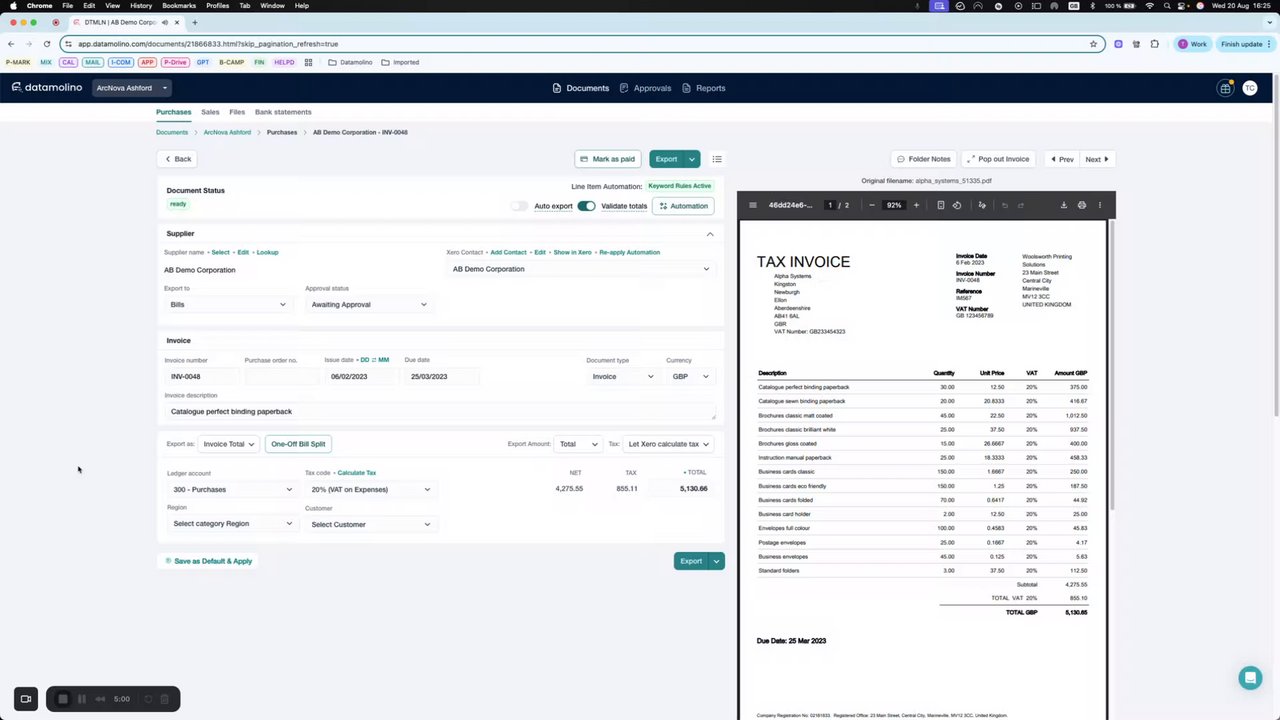Toggle the Auto export switch
Screen dimensions: 1280x720
519,206
